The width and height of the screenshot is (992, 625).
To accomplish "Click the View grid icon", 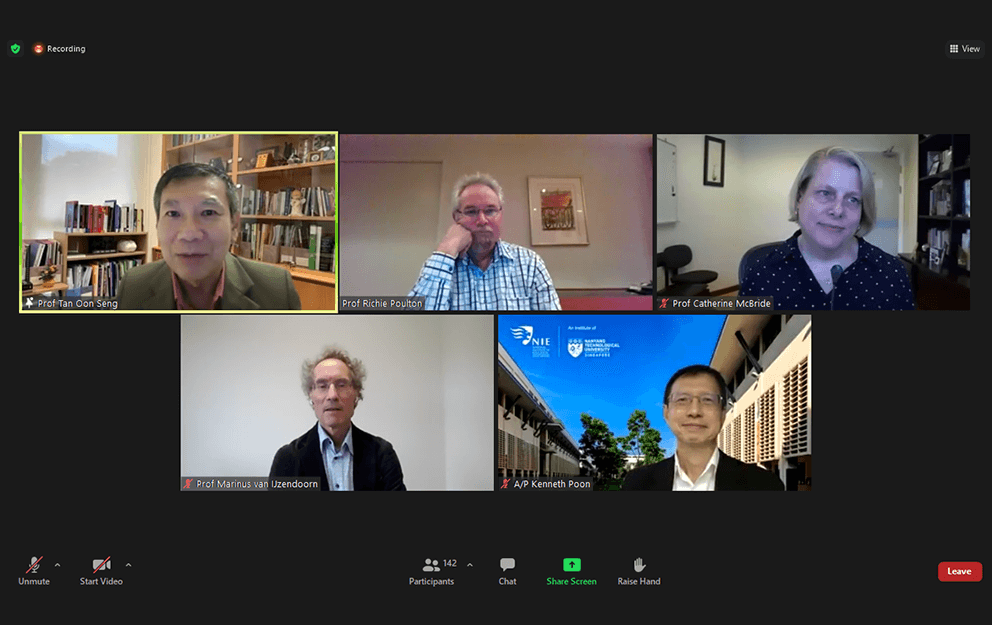I will [x=954, y=49].
